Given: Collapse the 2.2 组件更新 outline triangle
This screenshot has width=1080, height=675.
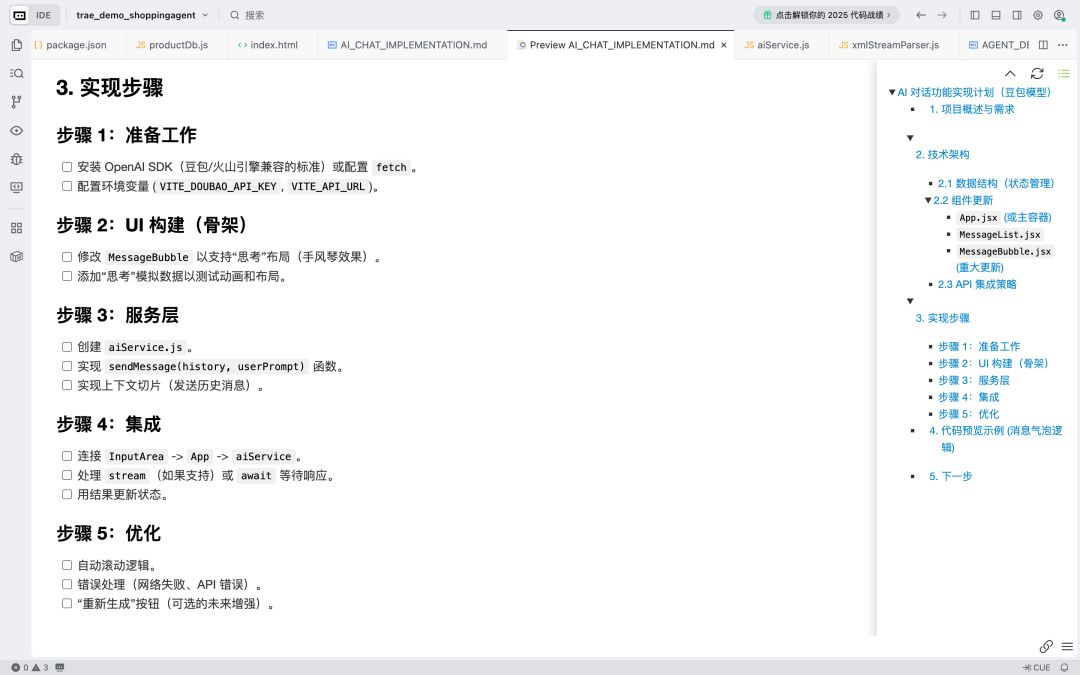Looking at the screenshot, I should point(928,200).
